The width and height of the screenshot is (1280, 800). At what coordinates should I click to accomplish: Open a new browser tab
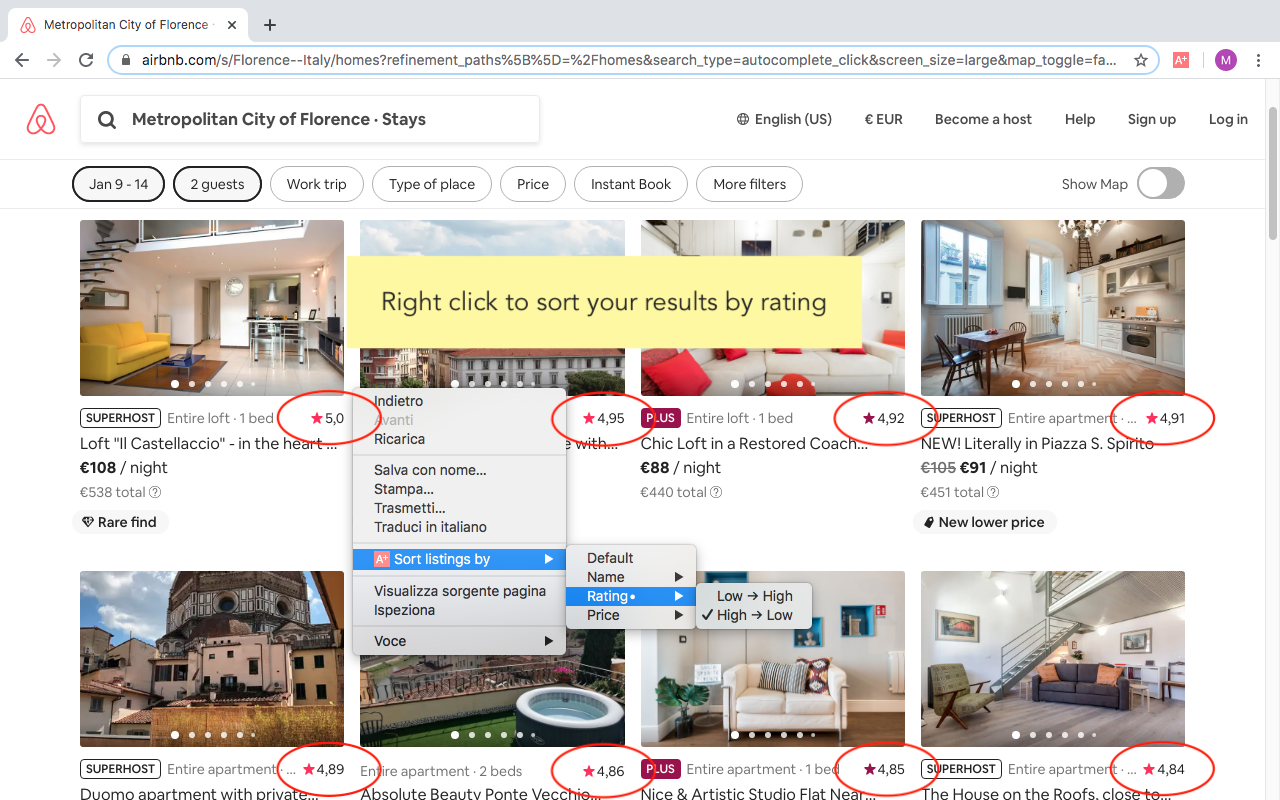270,25
